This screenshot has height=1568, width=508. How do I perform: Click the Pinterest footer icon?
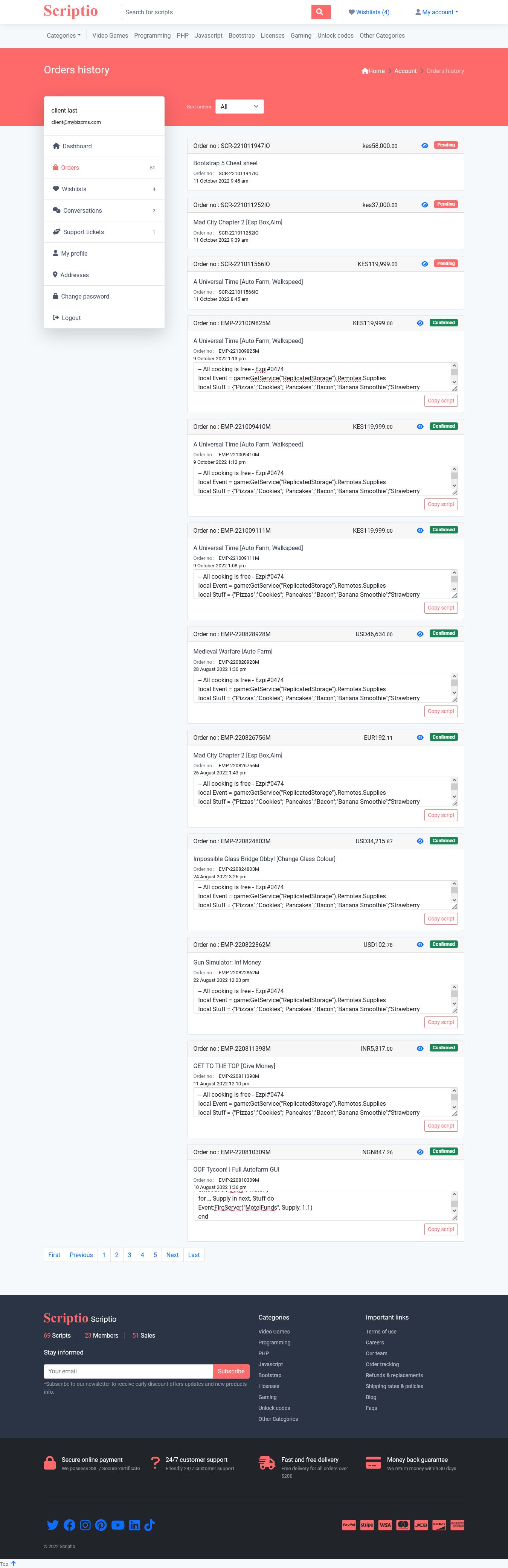[x=101, y=1524]
